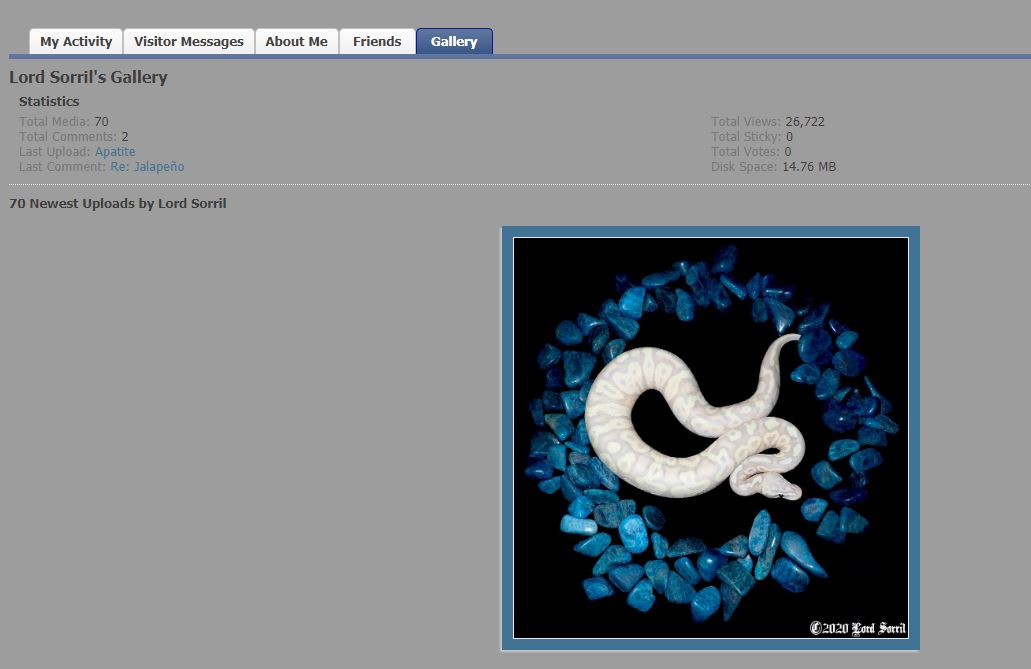The width and height of the screenshot is (1031, 669).
Task: Click the Lord Sorril's Gallery heading
Action: [88, 77]
